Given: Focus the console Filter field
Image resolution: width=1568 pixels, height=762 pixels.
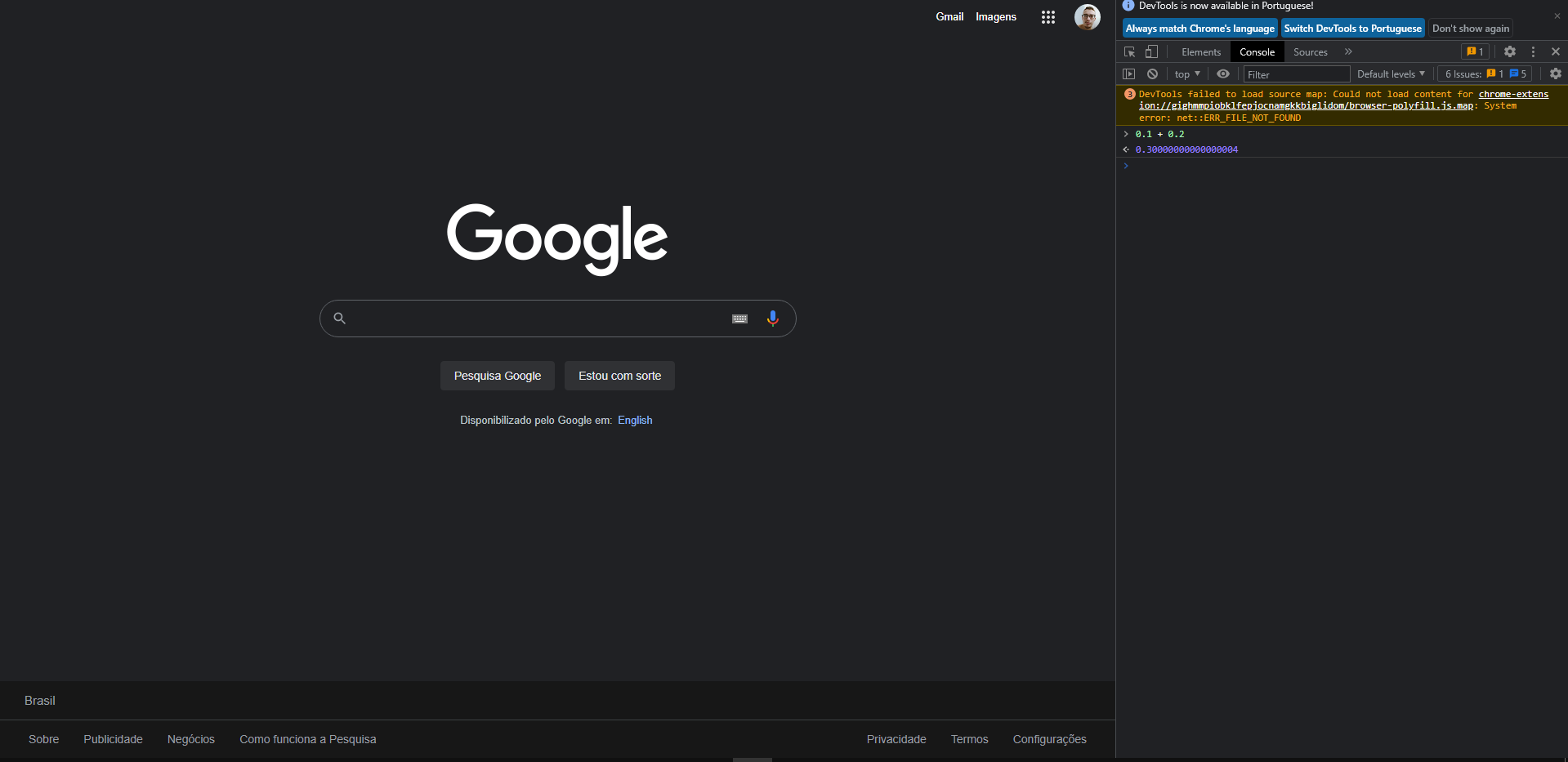Looking at the screenshot, I should coord(1296,74).
